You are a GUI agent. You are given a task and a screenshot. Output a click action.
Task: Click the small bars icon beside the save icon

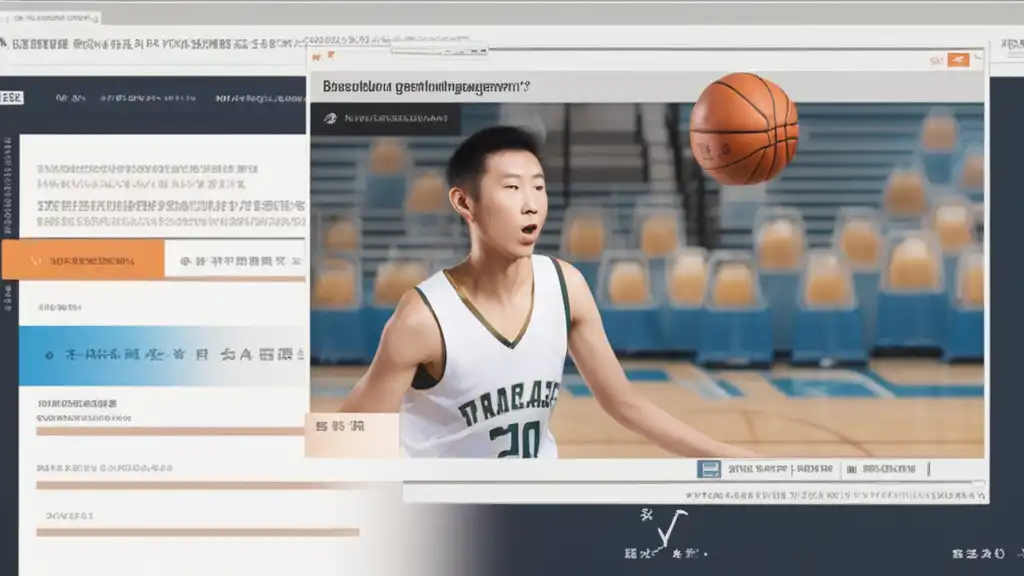pyautogui.click(x=849, y=468)
